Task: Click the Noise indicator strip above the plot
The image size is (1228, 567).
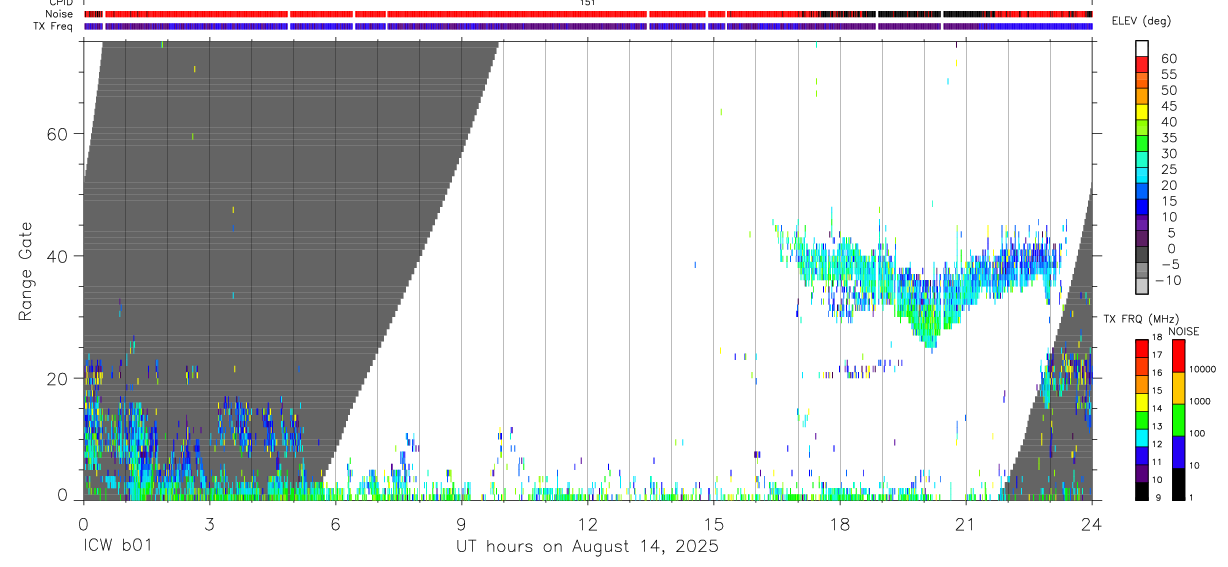Action: coord(588,14)
